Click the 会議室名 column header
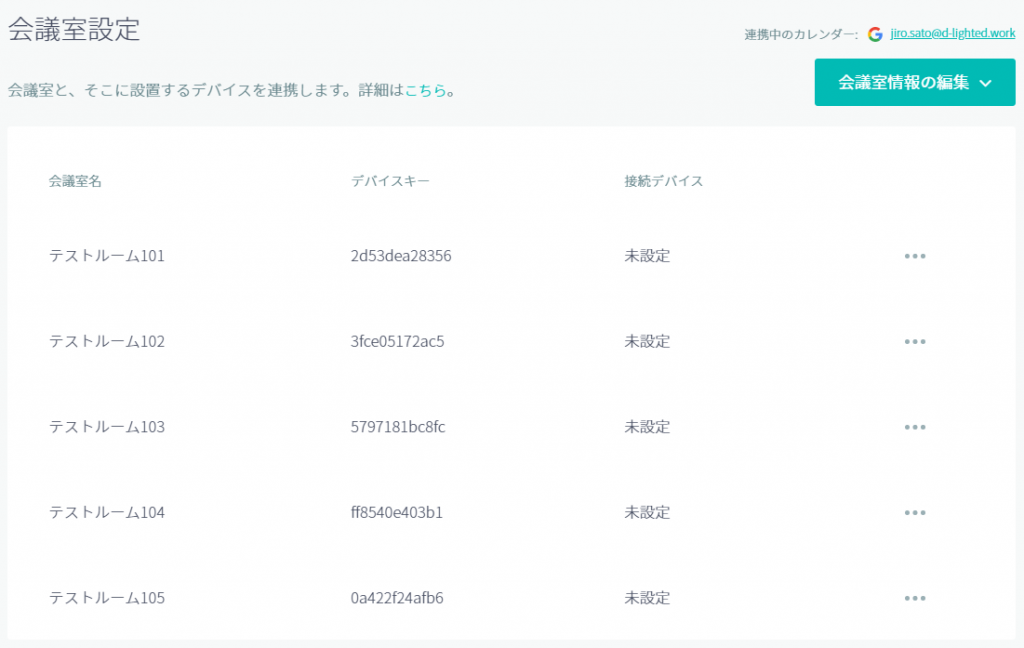The width and height of the screenshot is (1024, 648). pyautogui.click(x=75, y=182)
